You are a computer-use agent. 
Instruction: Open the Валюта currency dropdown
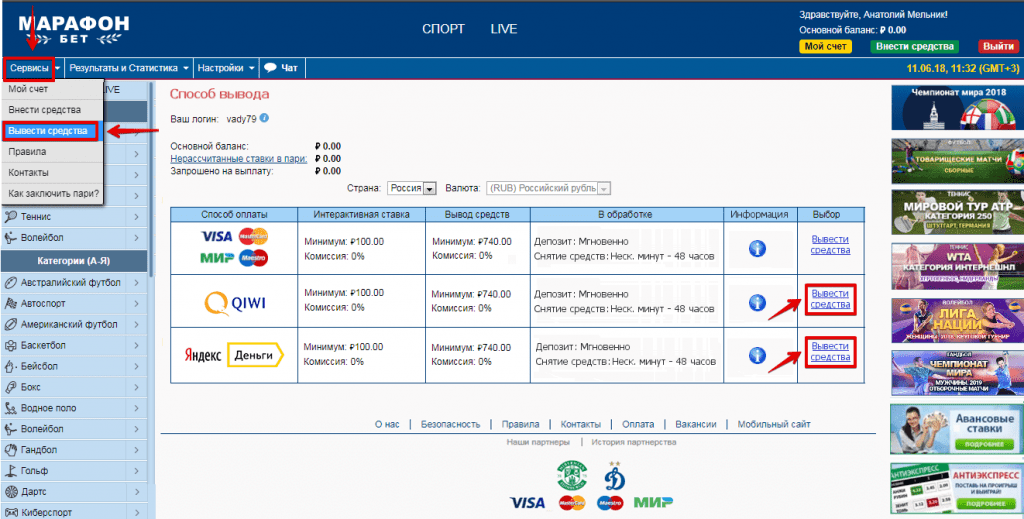coord(547,188)
